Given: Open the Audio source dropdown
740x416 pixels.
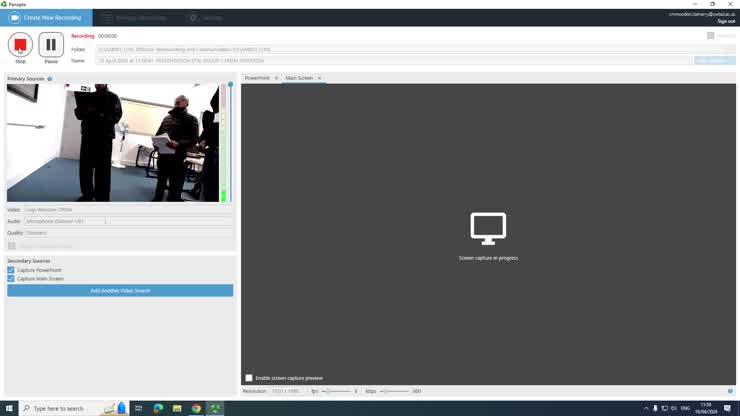Looking at the screenshot, I should pos(128,221).
